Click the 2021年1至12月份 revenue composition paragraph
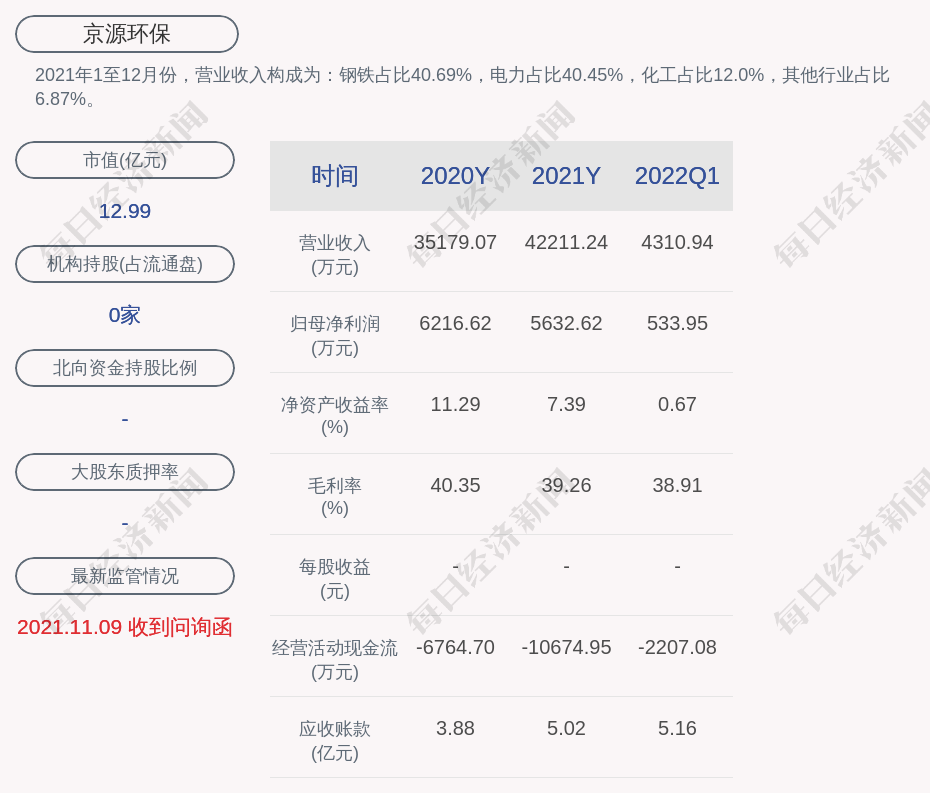This screenshot has width=930, height=793. (462, 87)
